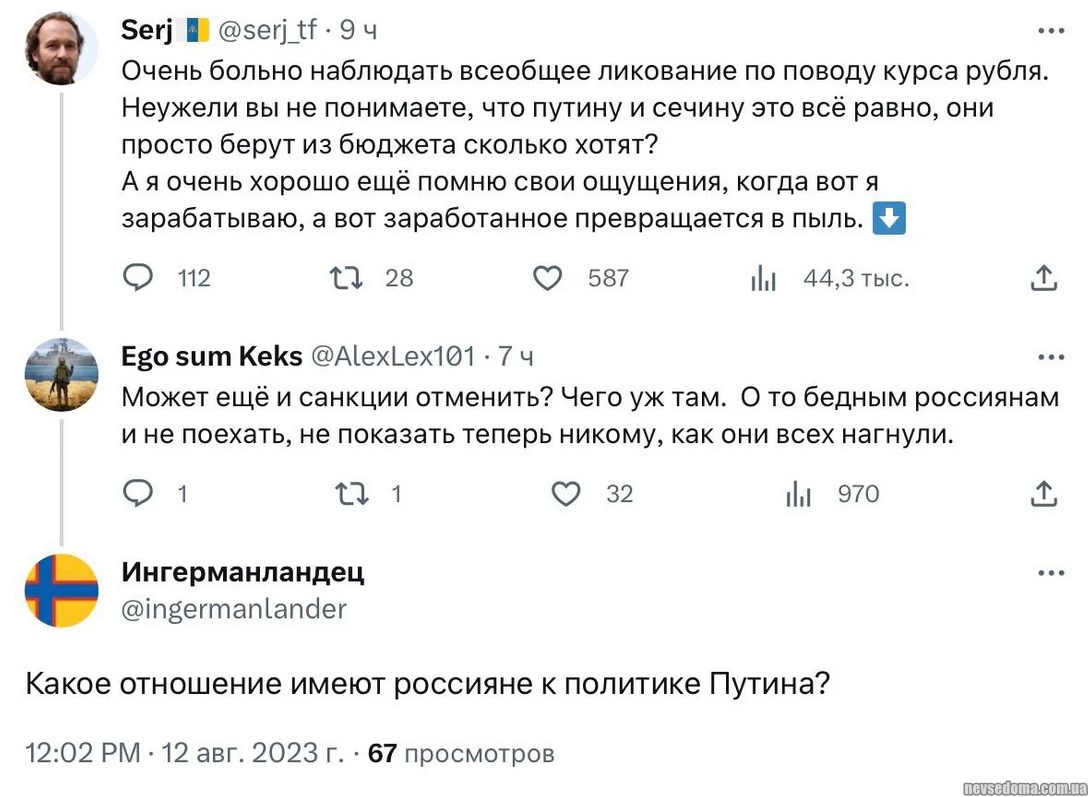Reply to Ego sum Keks tweet

[x=137, y=493]
